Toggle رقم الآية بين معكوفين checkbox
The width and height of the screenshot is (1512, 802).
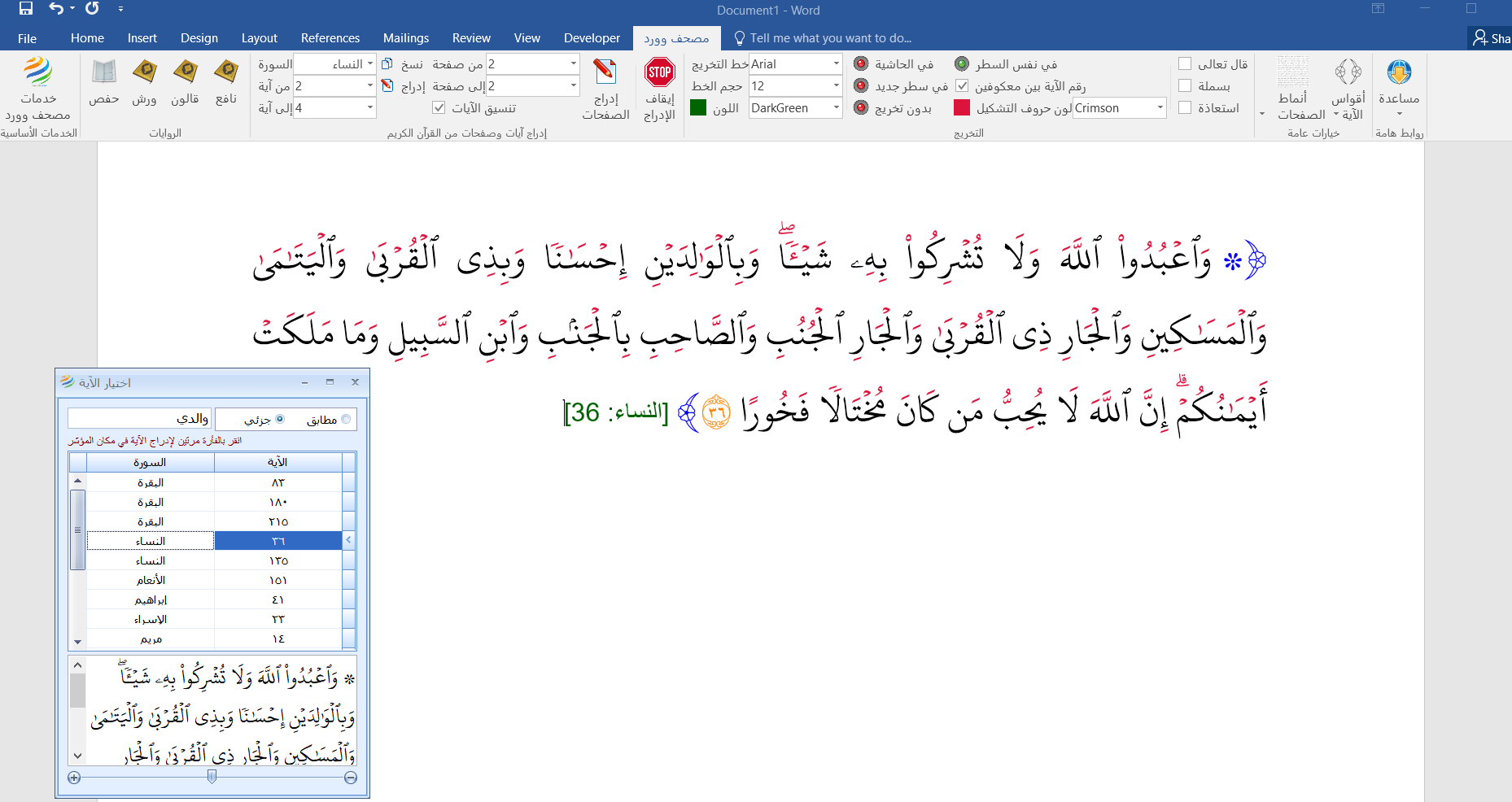962,85
